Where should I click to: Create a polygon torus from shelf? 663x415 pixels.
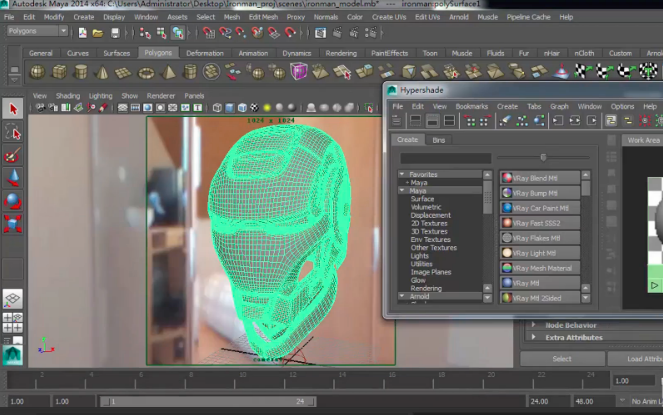pos(146,72)
